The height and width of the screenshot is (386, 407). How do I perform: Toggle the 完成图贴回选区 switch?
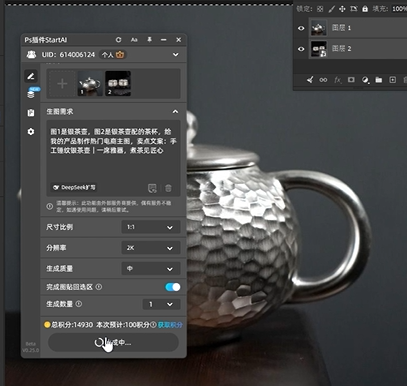173,287
